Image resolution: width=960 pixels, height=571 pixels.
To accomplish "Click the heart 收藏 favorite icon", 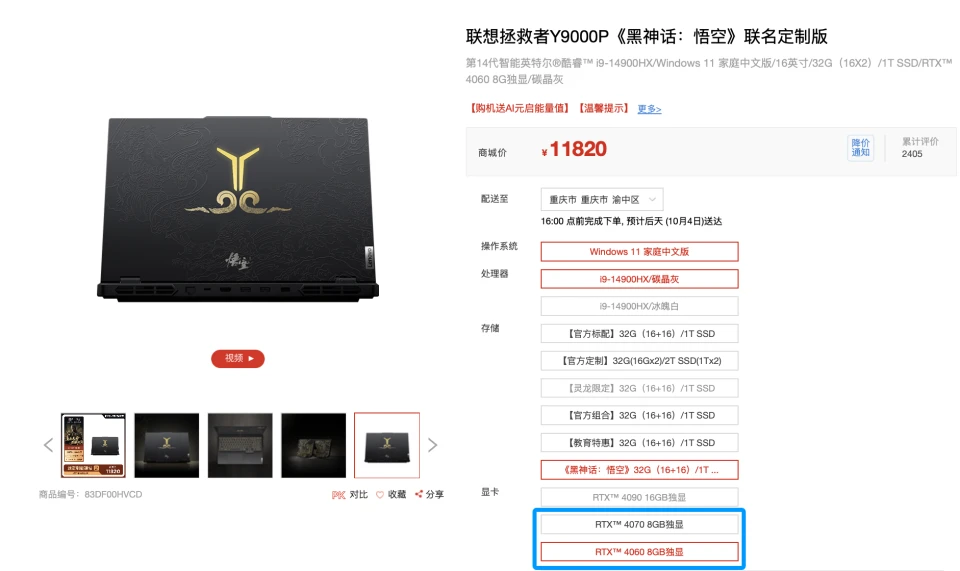I will tap(380, 494).
